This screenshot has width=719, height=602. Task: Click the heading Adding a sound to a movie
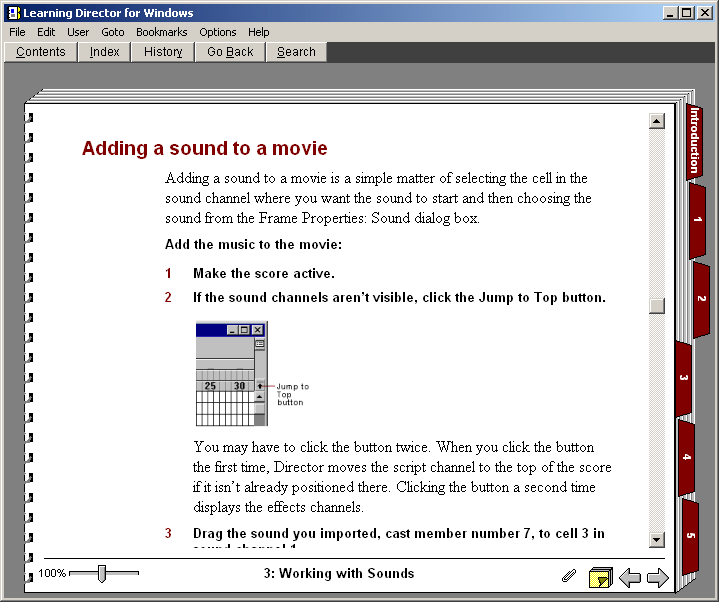click(205, 148)
